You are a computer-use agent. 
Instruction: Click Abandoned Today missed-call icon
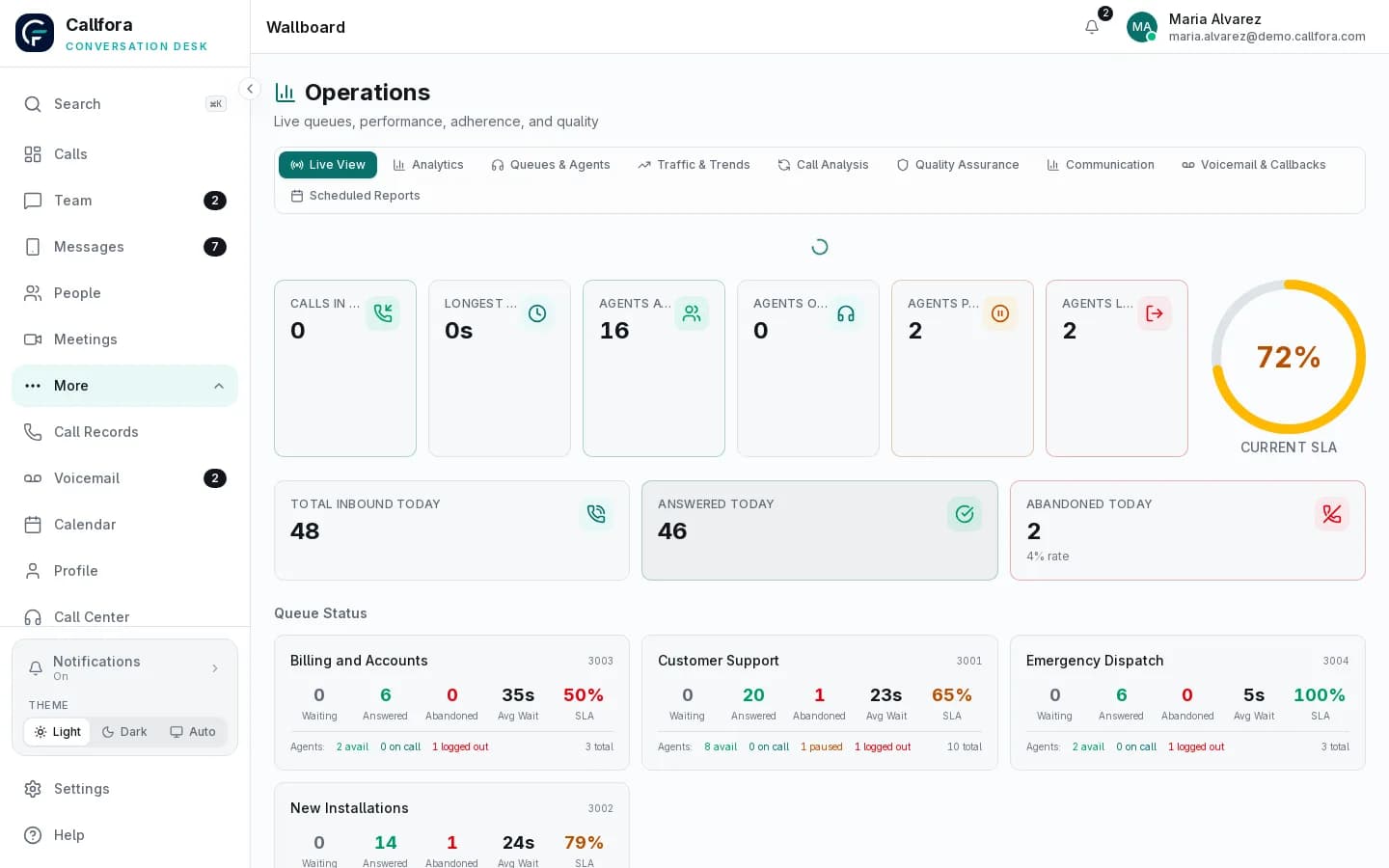click(1332, 514)
